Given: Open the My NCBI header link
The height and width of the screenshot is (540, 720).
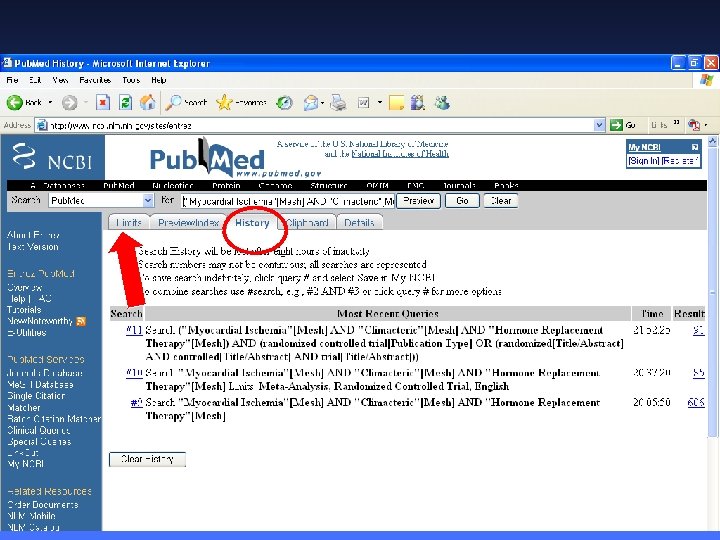Looking at the screenshot, I should coord(644,147).
